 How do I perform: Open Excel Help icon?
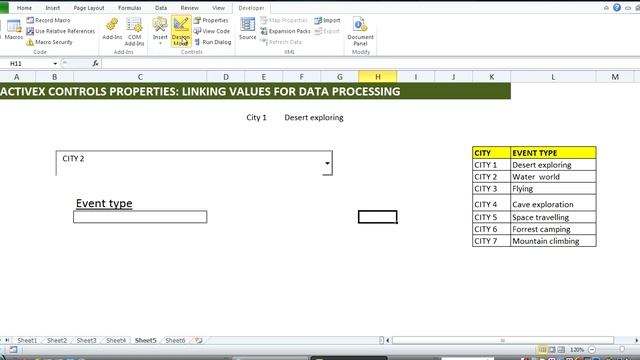(617, 7)
